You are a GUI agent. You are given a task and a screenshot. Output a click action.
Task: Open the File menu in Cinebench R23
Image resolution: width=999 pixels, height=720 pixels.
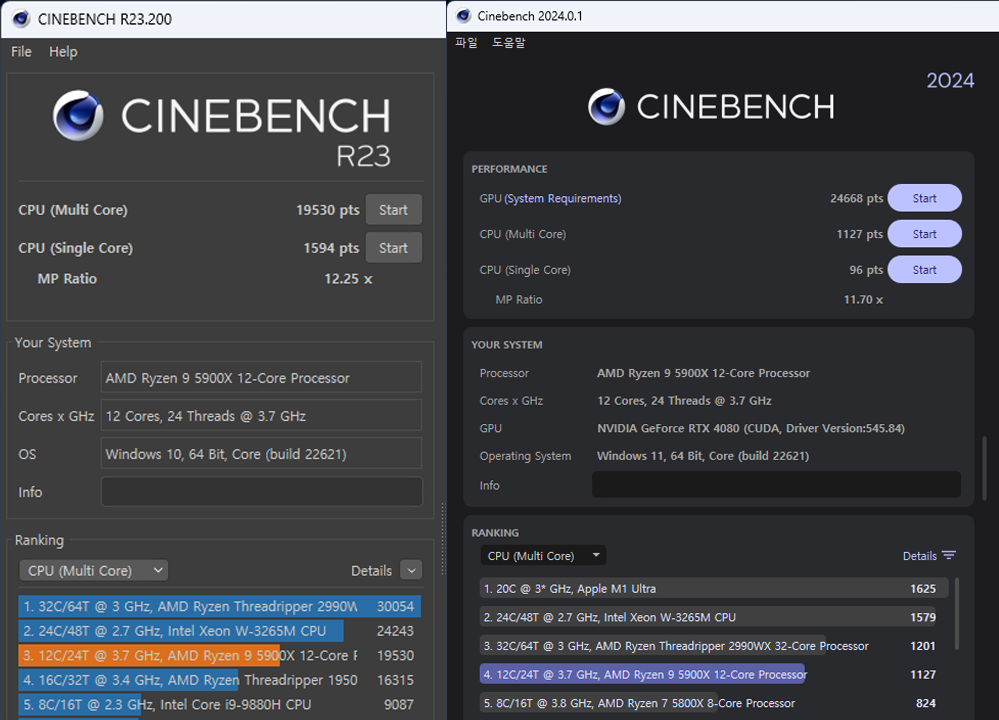[x=21, y=52]
